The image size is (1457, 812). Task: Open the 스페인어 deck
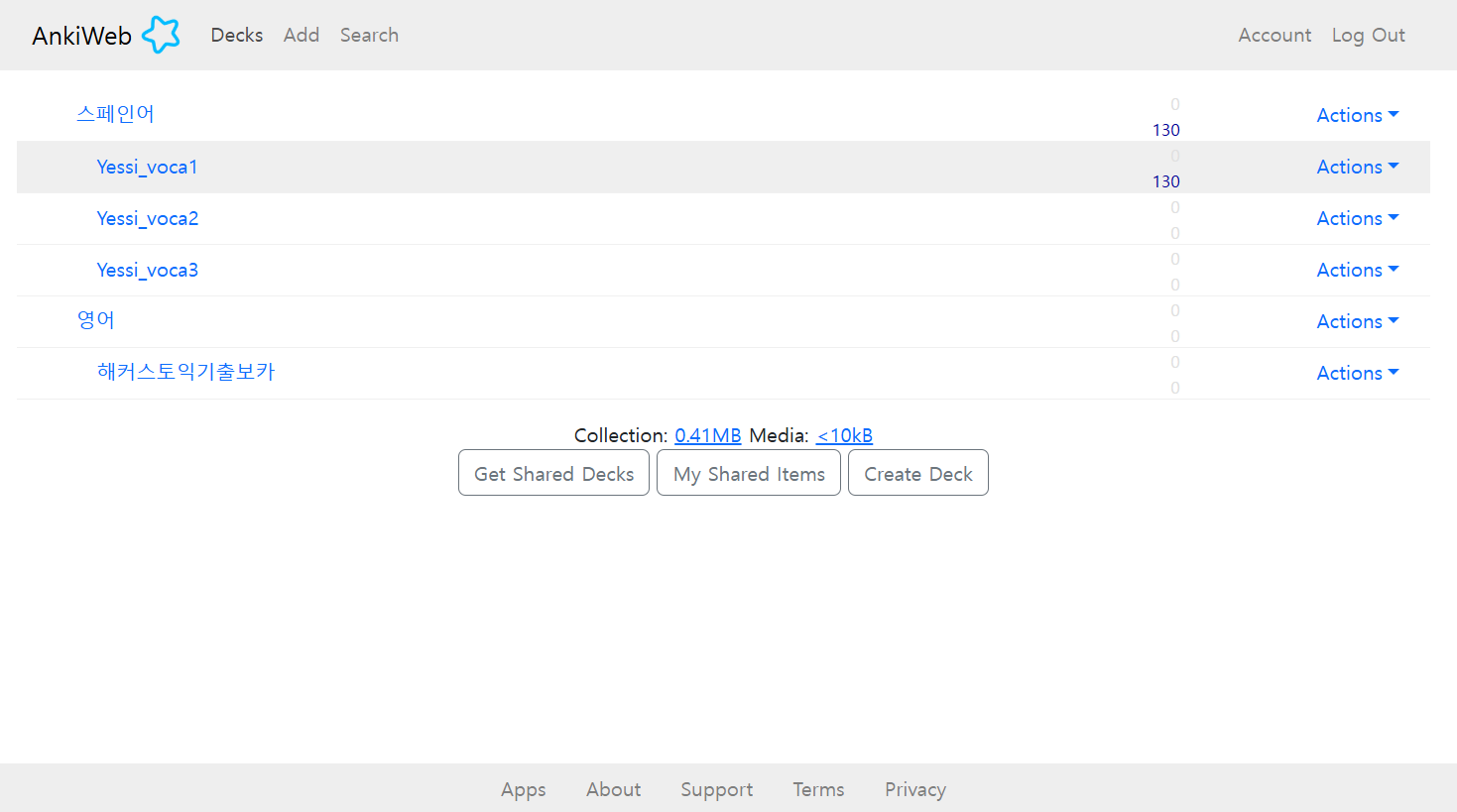[x=115, y=114]
